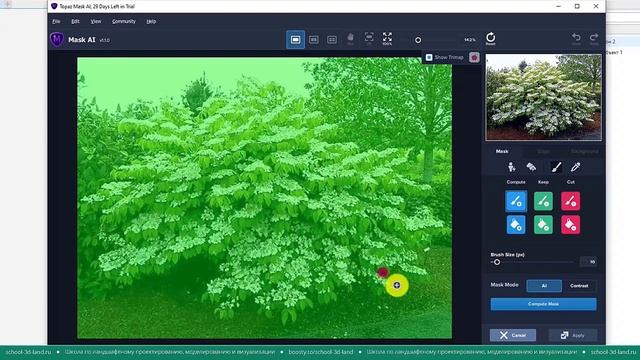Switch to quad comparison view icon
Screen dimensions: 640x360
click(x=332, y=40)
